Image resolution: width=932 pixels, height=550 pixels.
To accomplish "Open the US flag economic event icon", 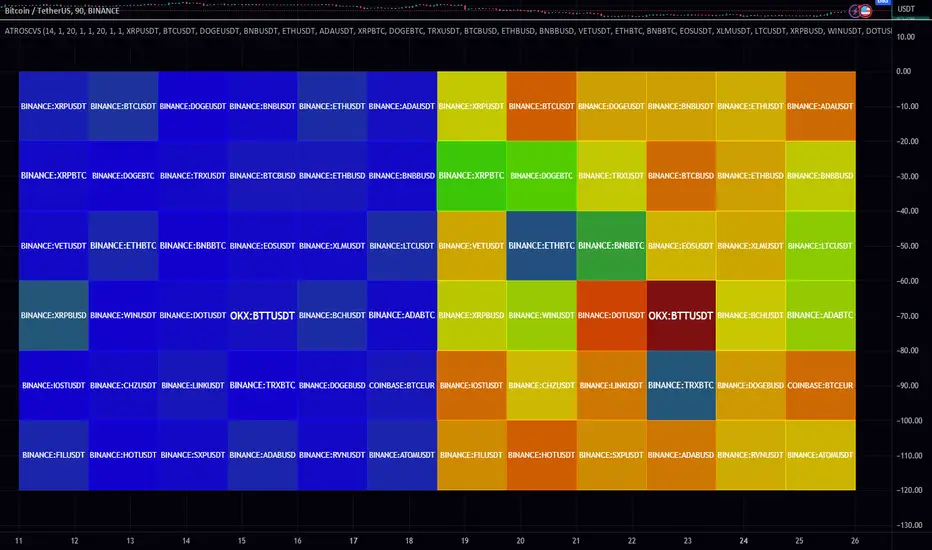I will coord(865,11).
